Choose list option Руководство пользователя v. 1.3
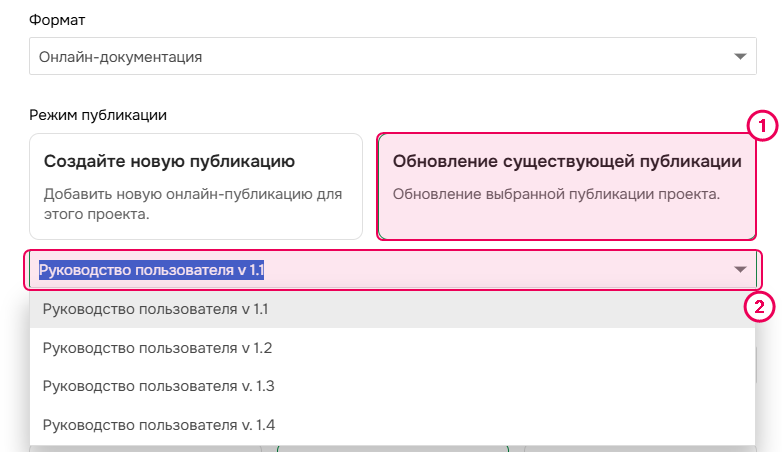This screenshot has height=452, width=782. point(392,386)
